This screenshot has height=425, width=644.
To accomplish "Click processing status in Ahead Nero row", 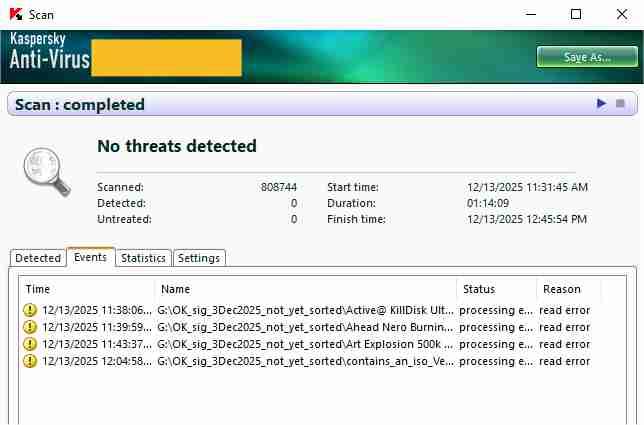I will click(x=496, y=327).
